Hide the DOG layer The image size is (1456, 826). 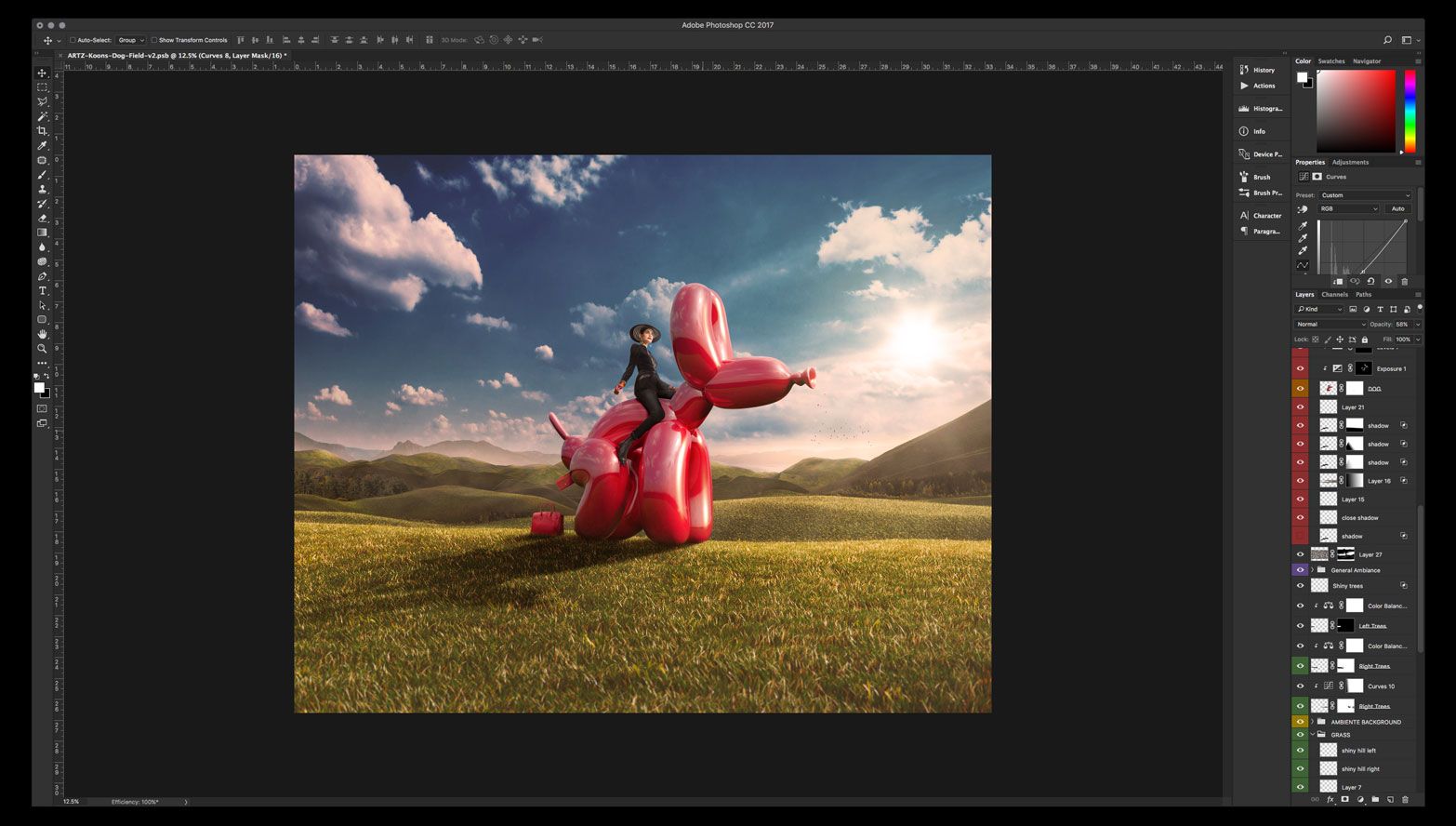(x=1300, y=388)
